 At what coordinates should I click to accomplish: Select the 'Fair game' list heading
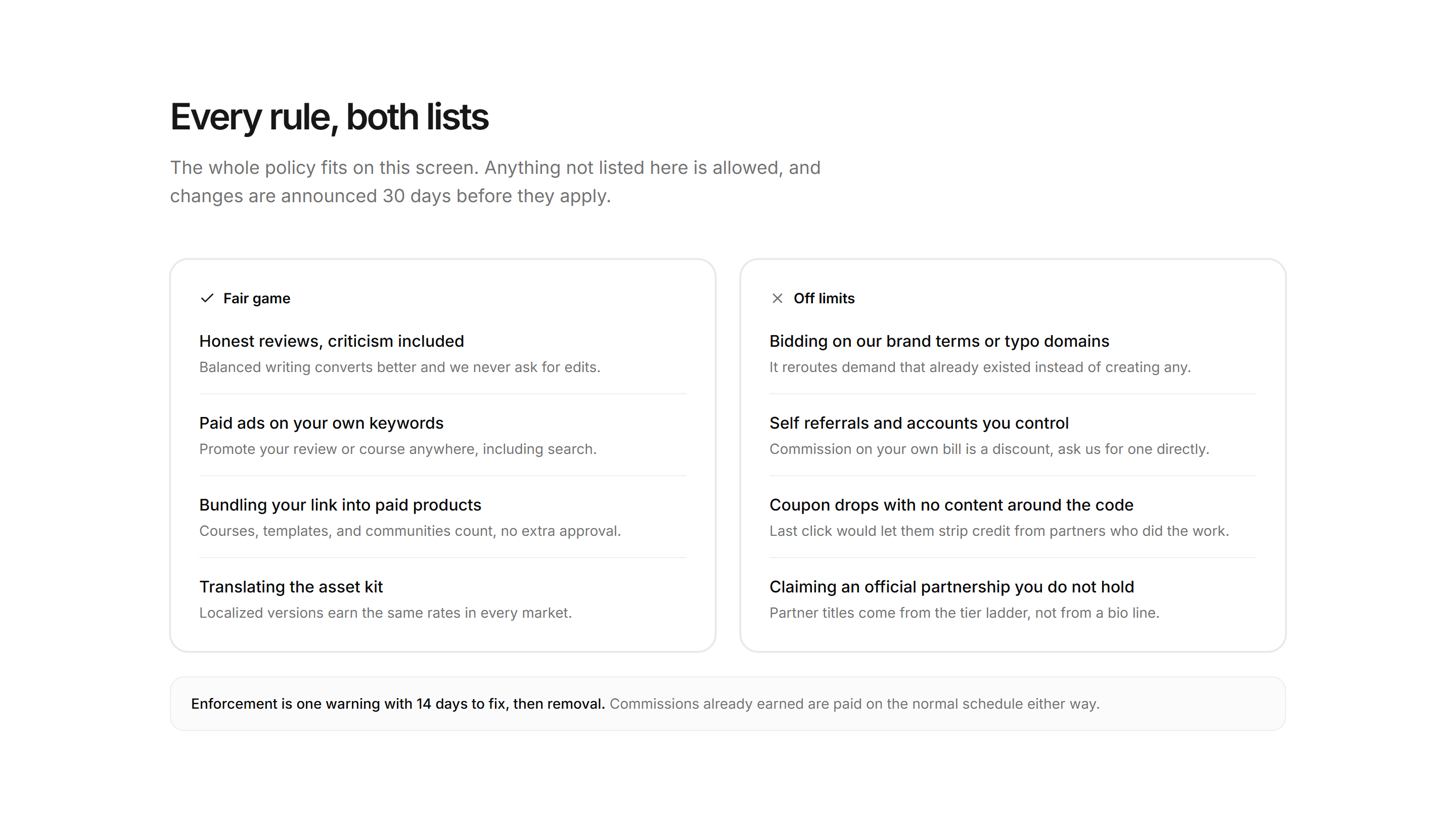256,298
